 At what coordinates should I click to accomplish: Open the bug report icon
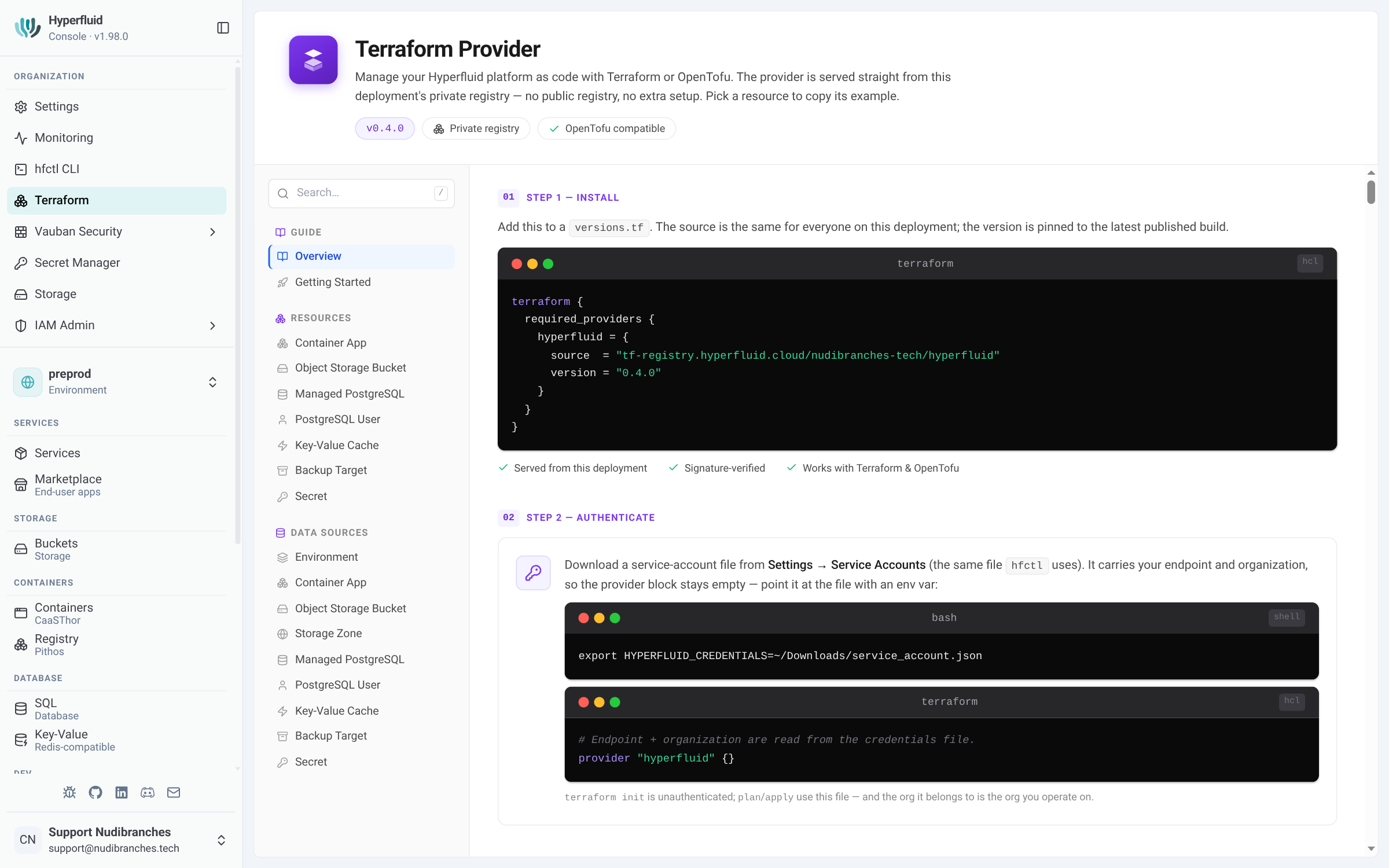69,792
